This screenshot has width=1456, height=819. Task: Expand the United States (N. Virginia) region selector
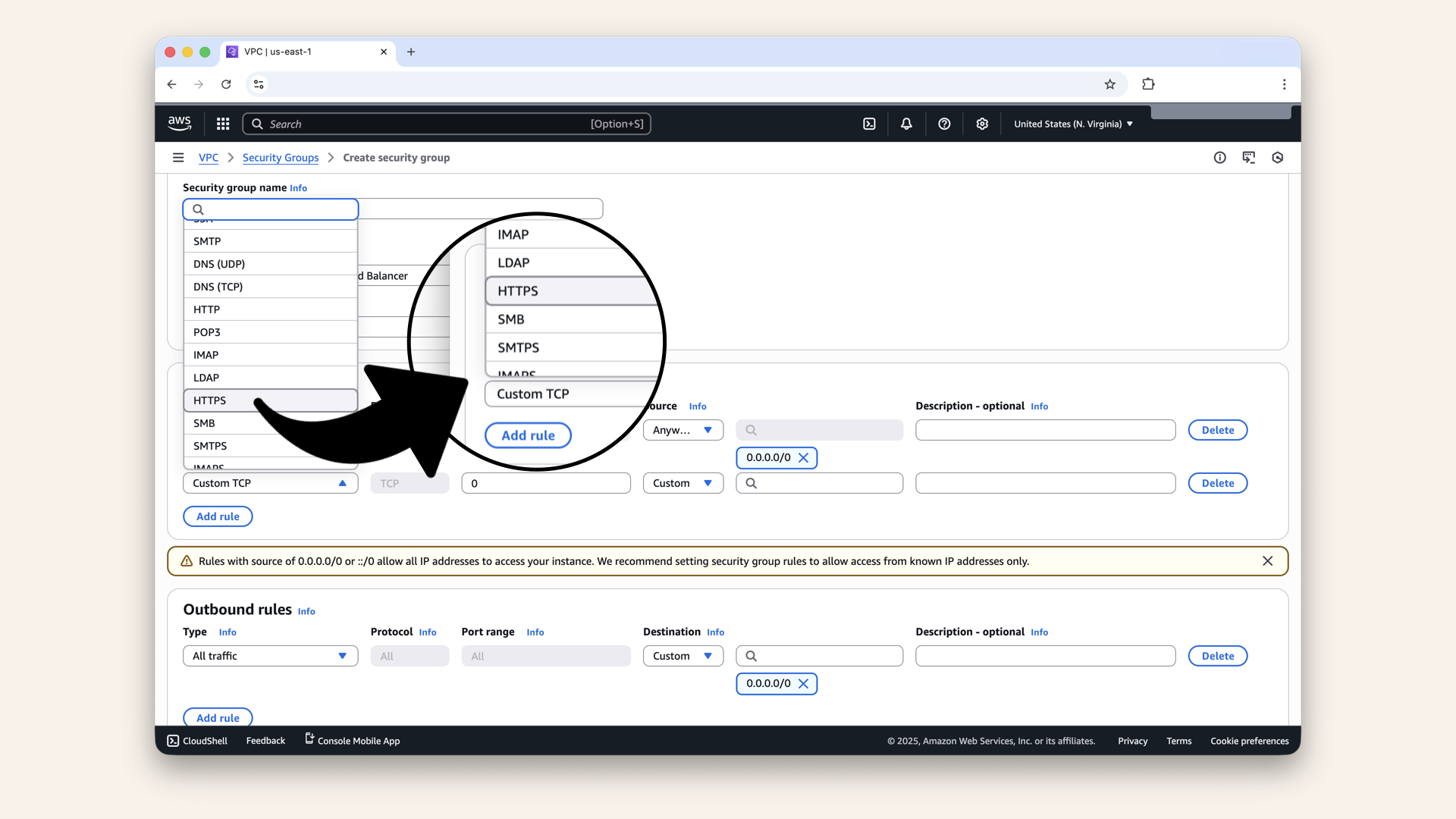point(1073,124)
